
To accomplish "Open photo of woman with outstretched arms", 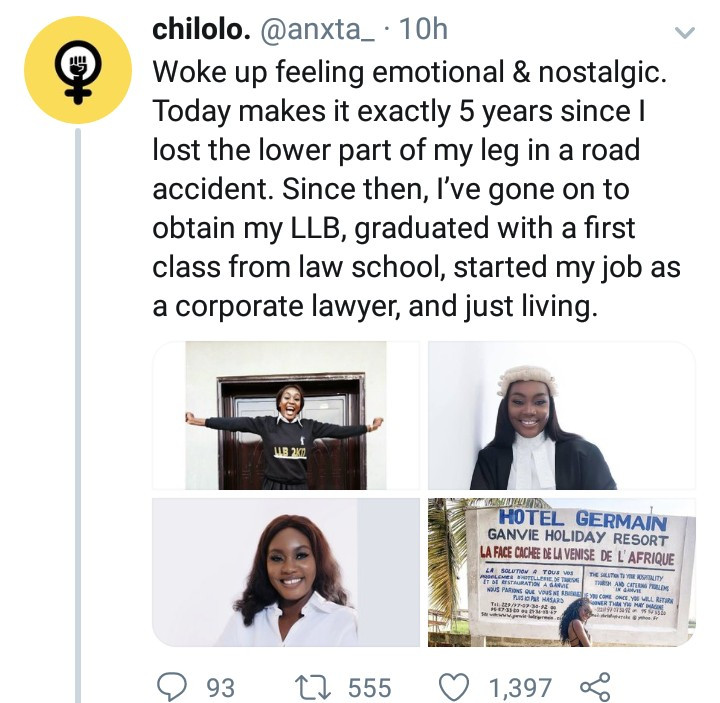I will point(285,415).
